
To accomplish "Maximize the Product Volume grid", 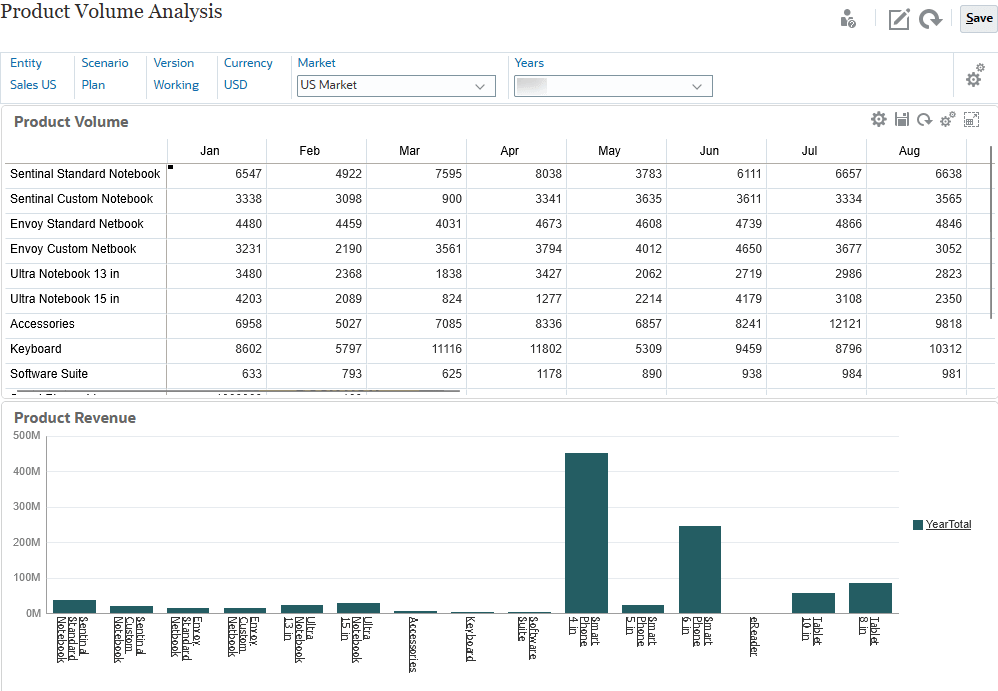I will pyautogui.click(x=971, y=119).
